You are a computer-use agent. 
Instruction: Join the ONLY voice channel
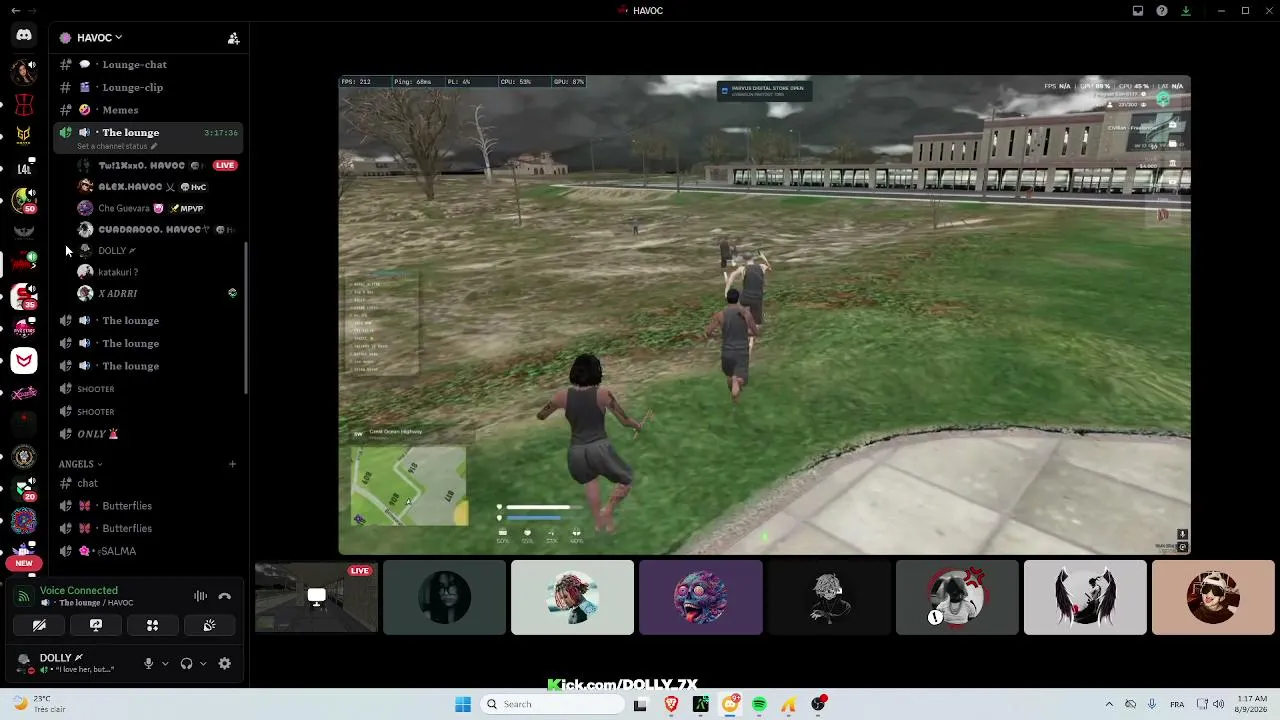coord(148,434)
